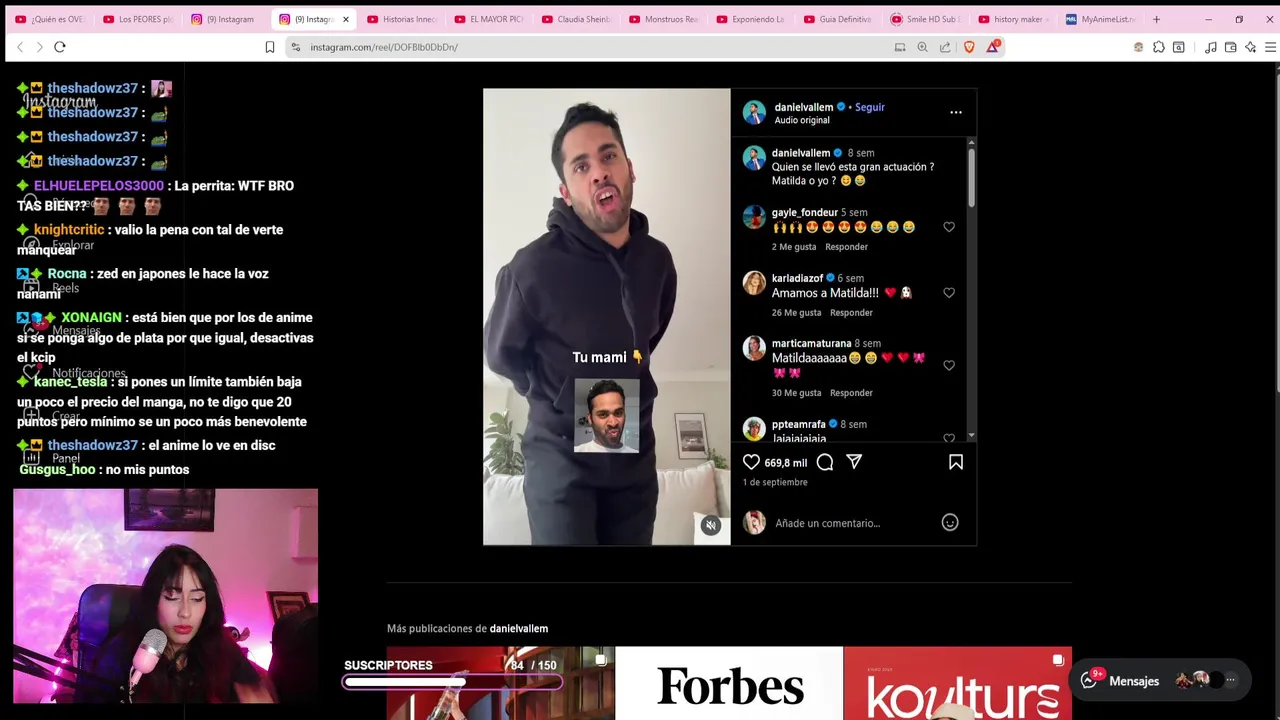View the 26 Me gusta on karladiazof's comment
Screen dimensions: 1280x720
(x=796, y=313)
